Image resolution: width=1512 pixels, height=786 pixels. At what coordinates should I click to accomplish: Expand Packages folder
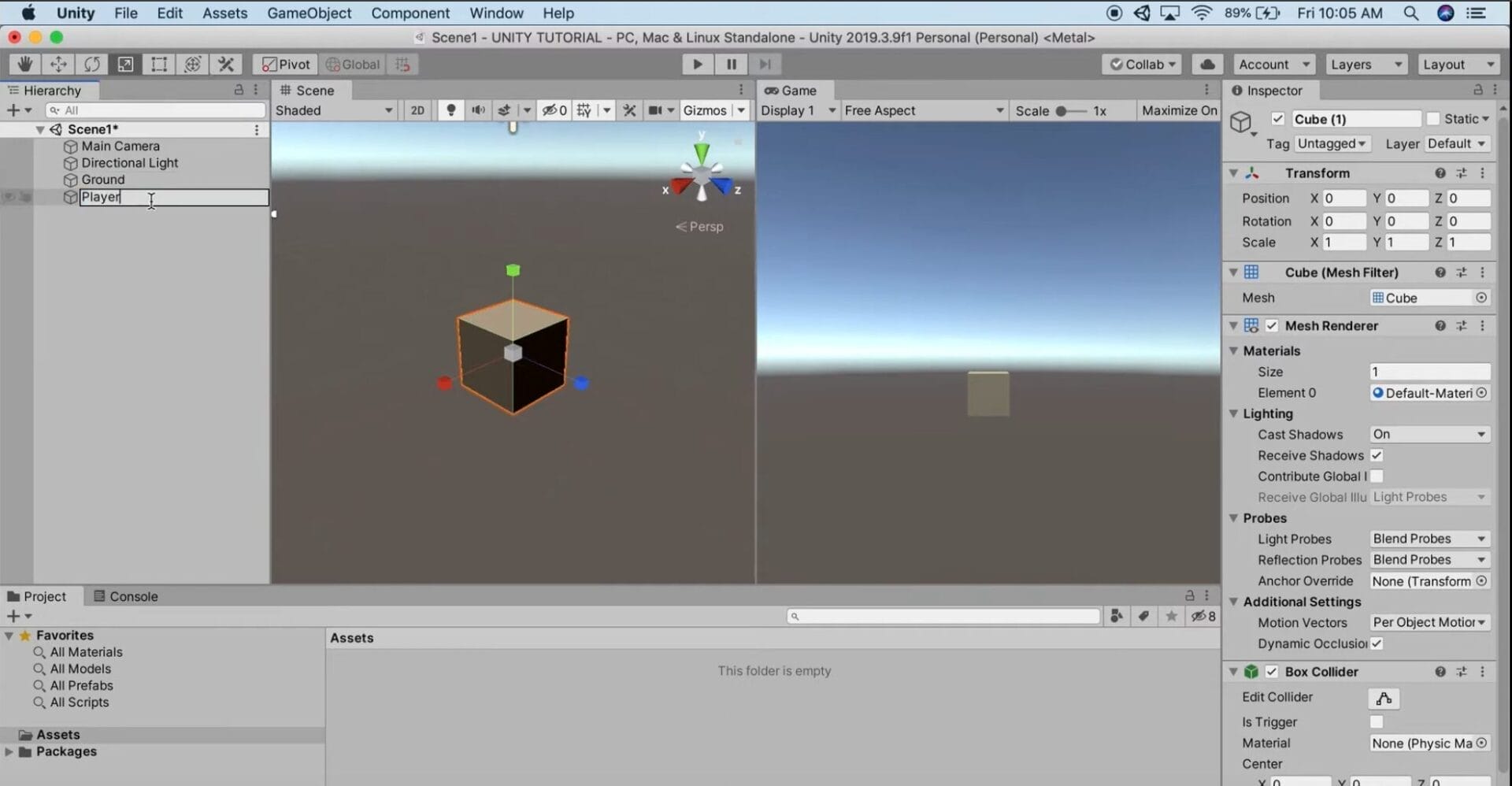click(9, 752)
